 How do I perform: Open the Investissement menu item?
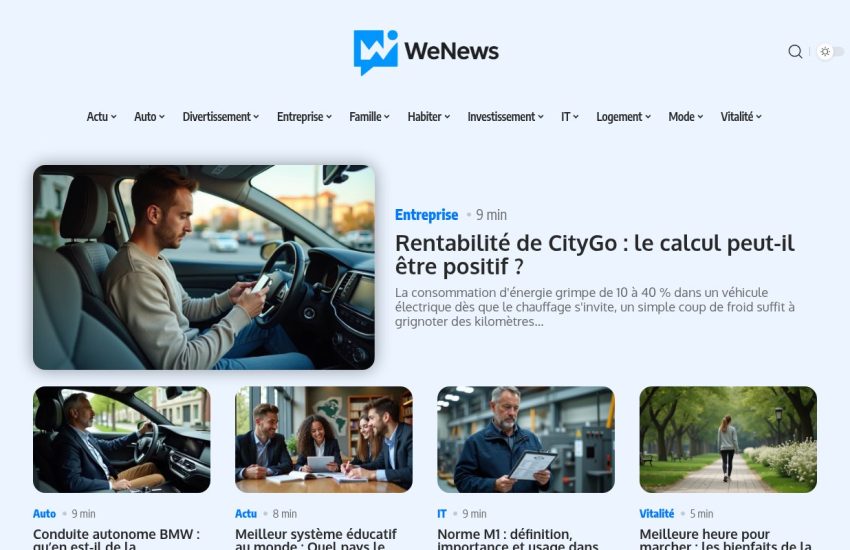point(505,117)
